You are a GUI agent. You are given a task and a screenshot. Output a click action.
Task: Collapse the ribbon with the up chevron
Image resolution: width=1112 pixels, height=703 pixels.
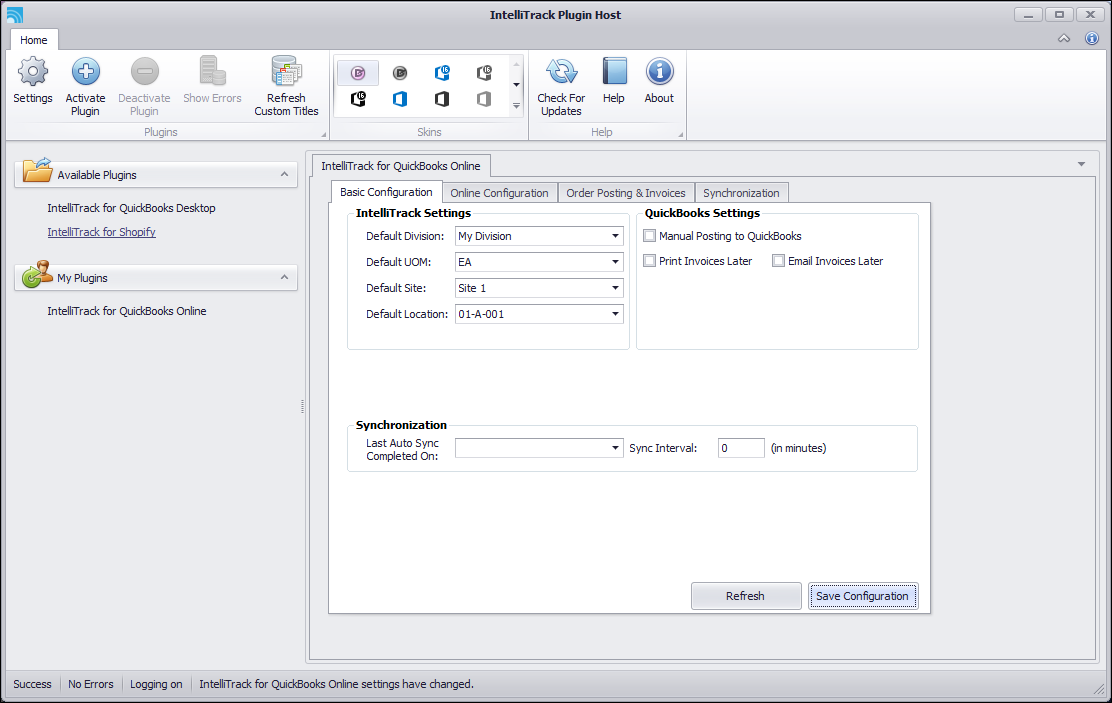pos(1064,38)
